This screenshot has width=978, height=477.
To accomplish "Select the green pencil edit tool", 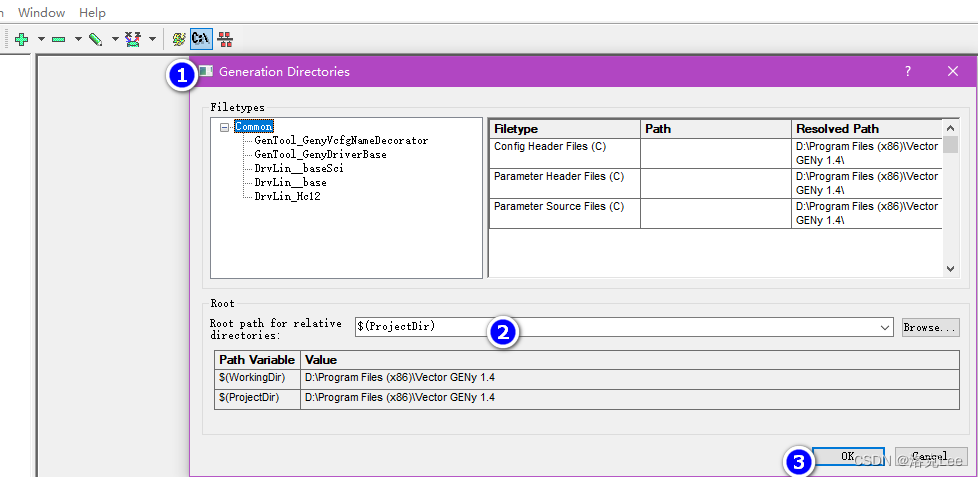I will pos(95,39).
